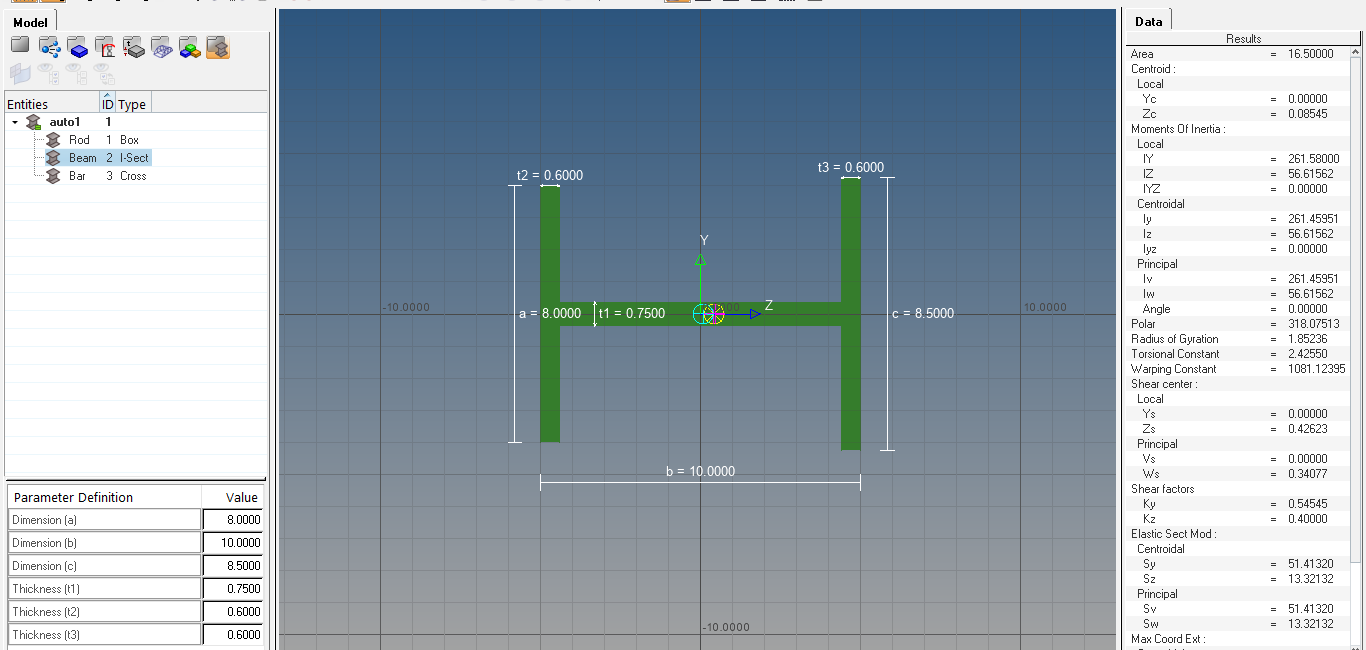
Task: Open the new folder icon on Model toolbar
Action: [20, 47]
